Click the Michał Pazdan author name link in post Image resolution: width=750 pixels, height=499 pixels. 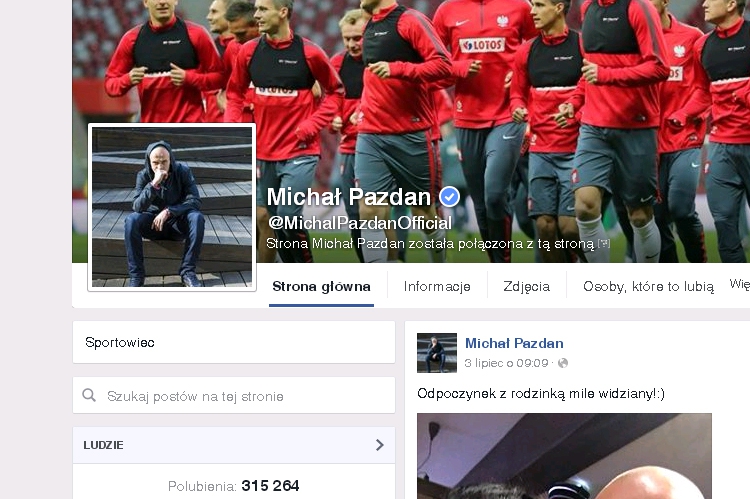click(x=514, y=343)
